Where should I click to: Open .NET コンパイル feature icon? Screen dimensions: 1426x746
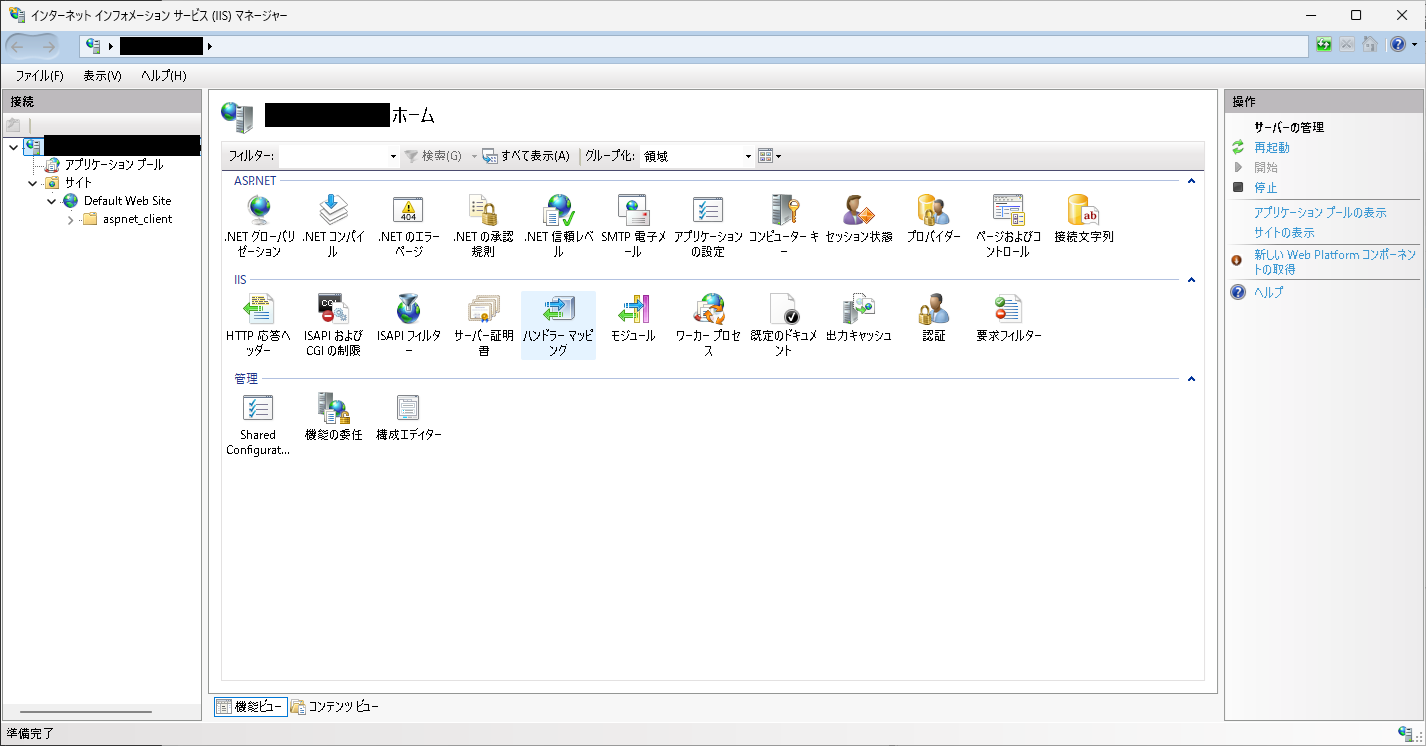coord(333,226)
